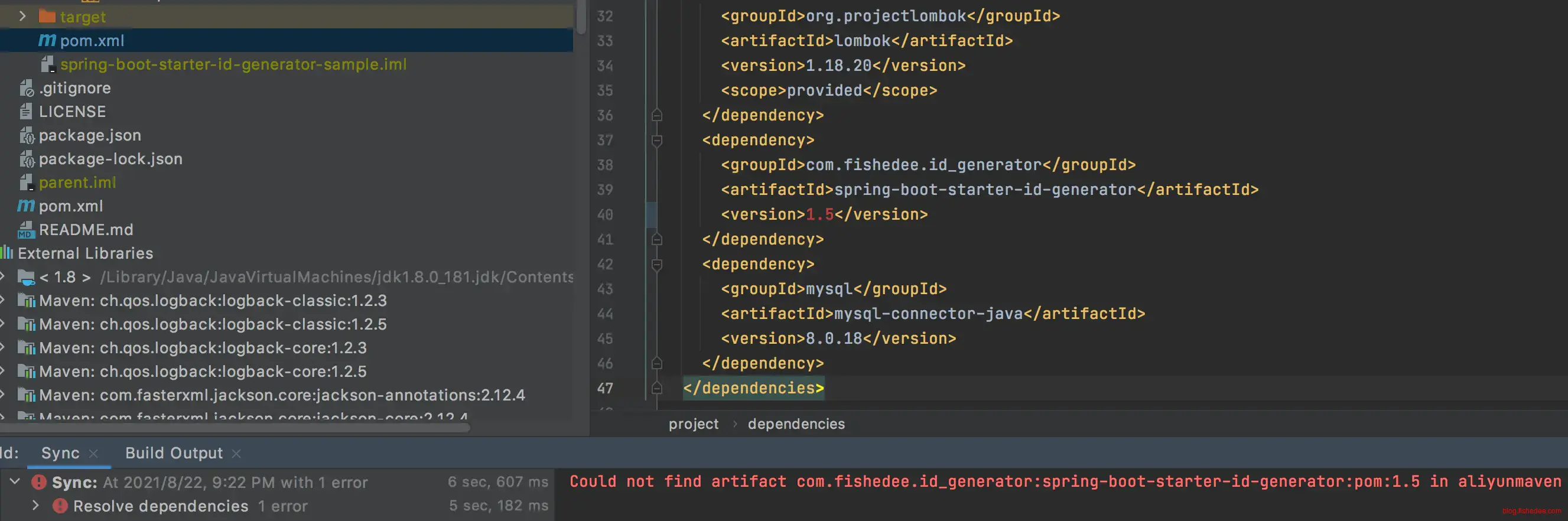Expand the Resolve dependencies node
This screenshot has height=521, width=1568.
coord(35,506)
